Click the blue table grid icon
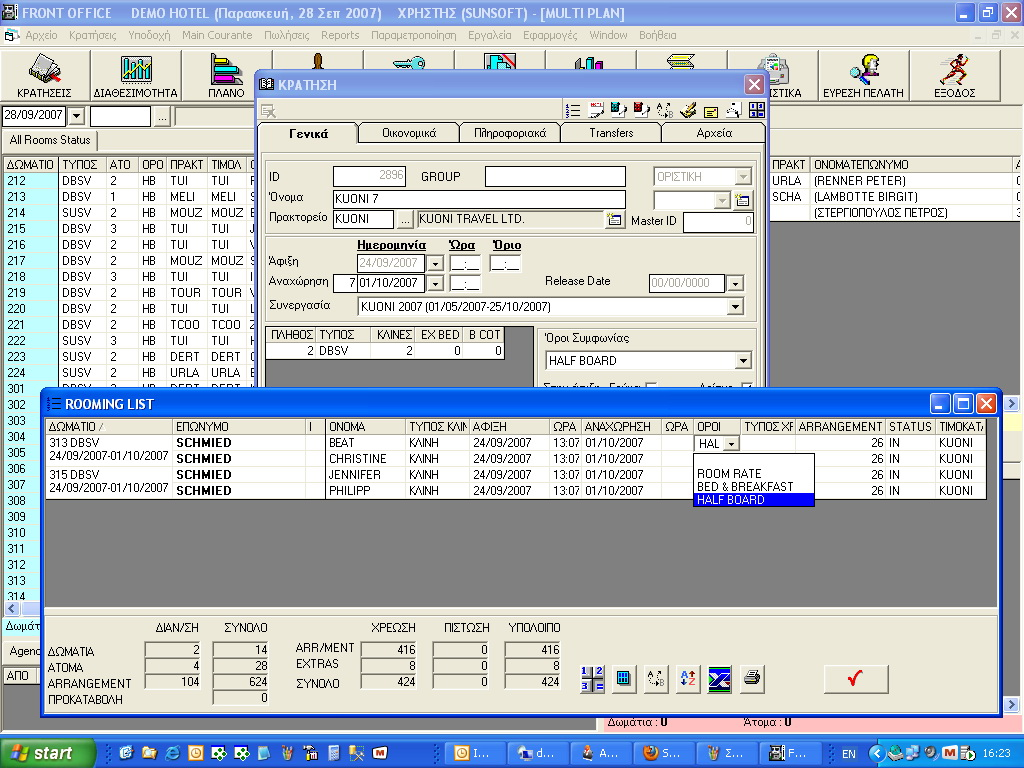This screenshot has height=768, width=1024. tap(623, 679)
